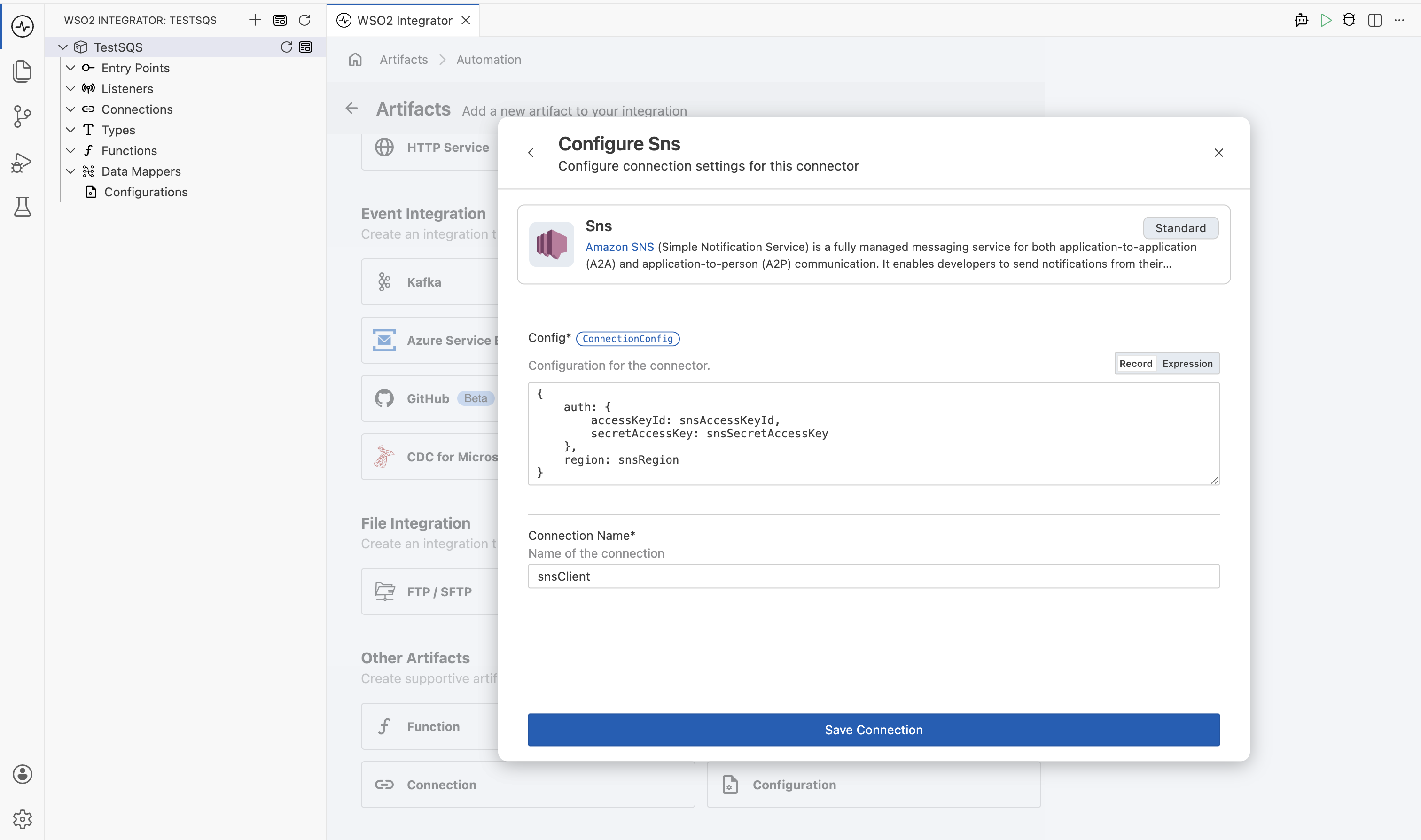The height and width of the screenshot is (840, 1421).
Task: Select the Connection artifact card
Action: pos(528,785)
